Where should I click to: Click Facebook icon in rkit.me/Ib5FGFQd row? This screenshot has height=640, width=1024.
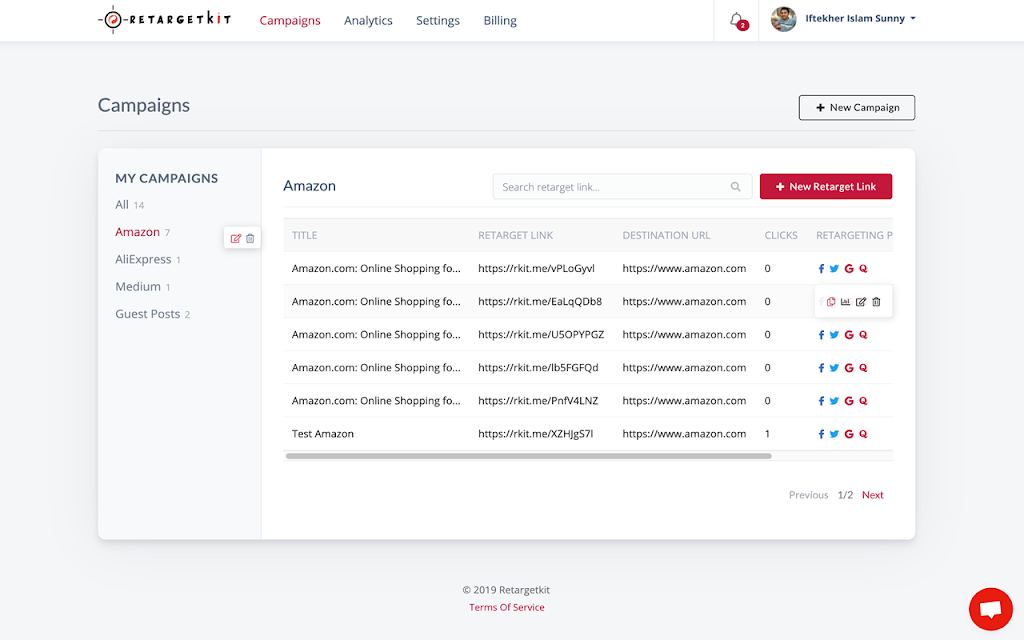point(821,368)
